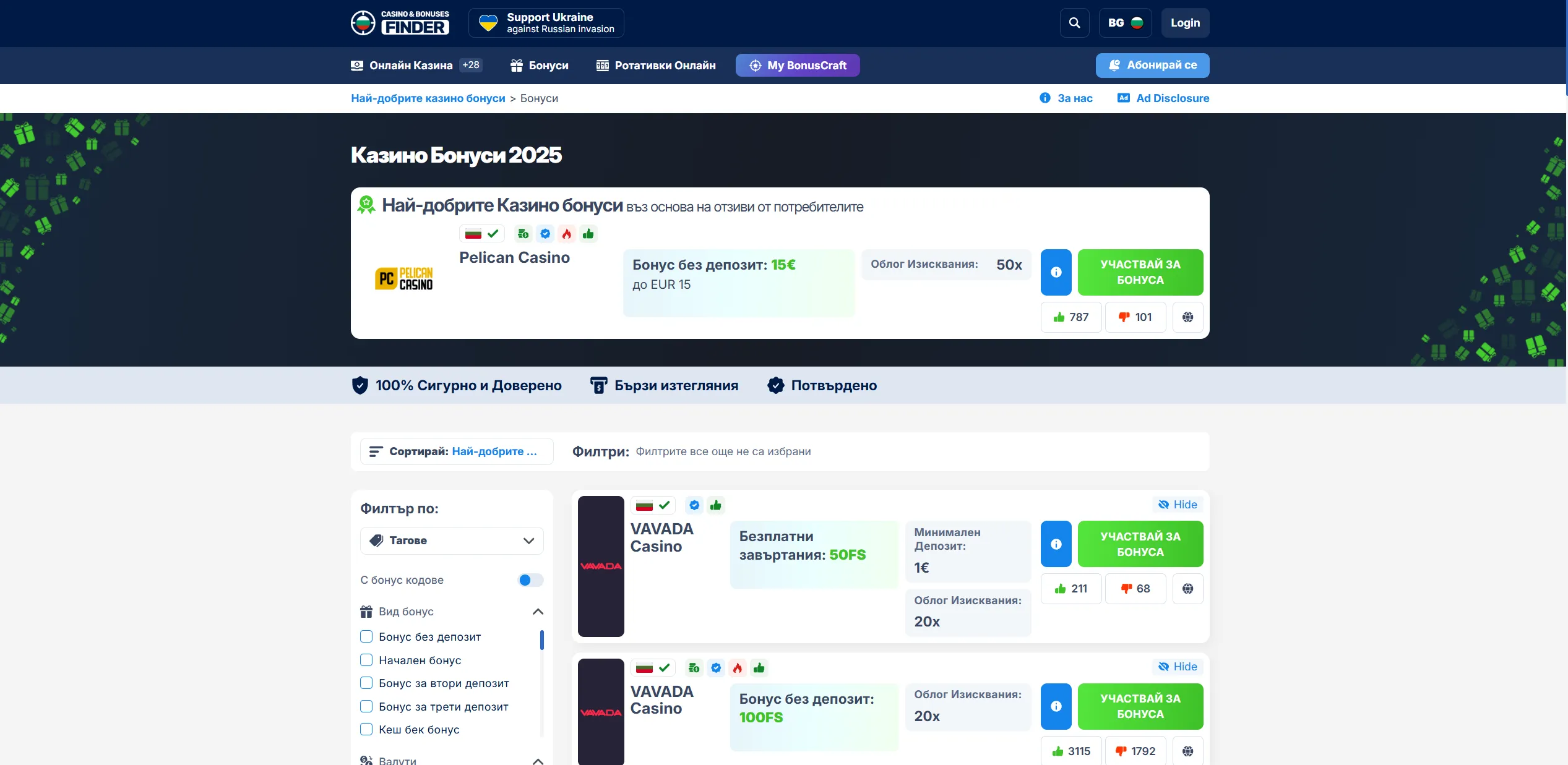
Task: Collapse the bonus type filter section
Action: click(x=538, y=612)
